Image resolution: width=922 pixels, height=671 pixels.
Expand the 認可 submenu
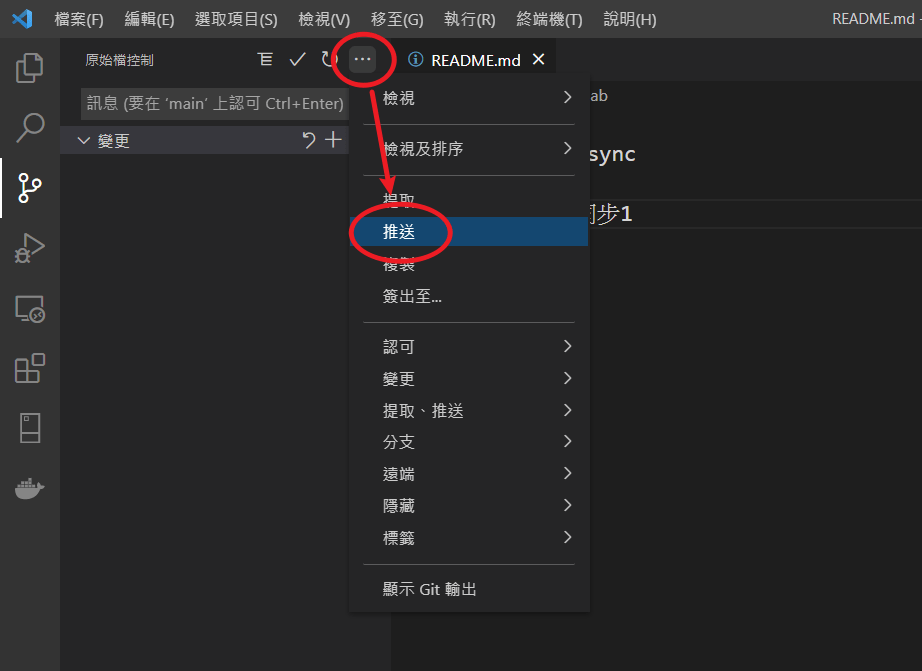click(x=469, y=346)
